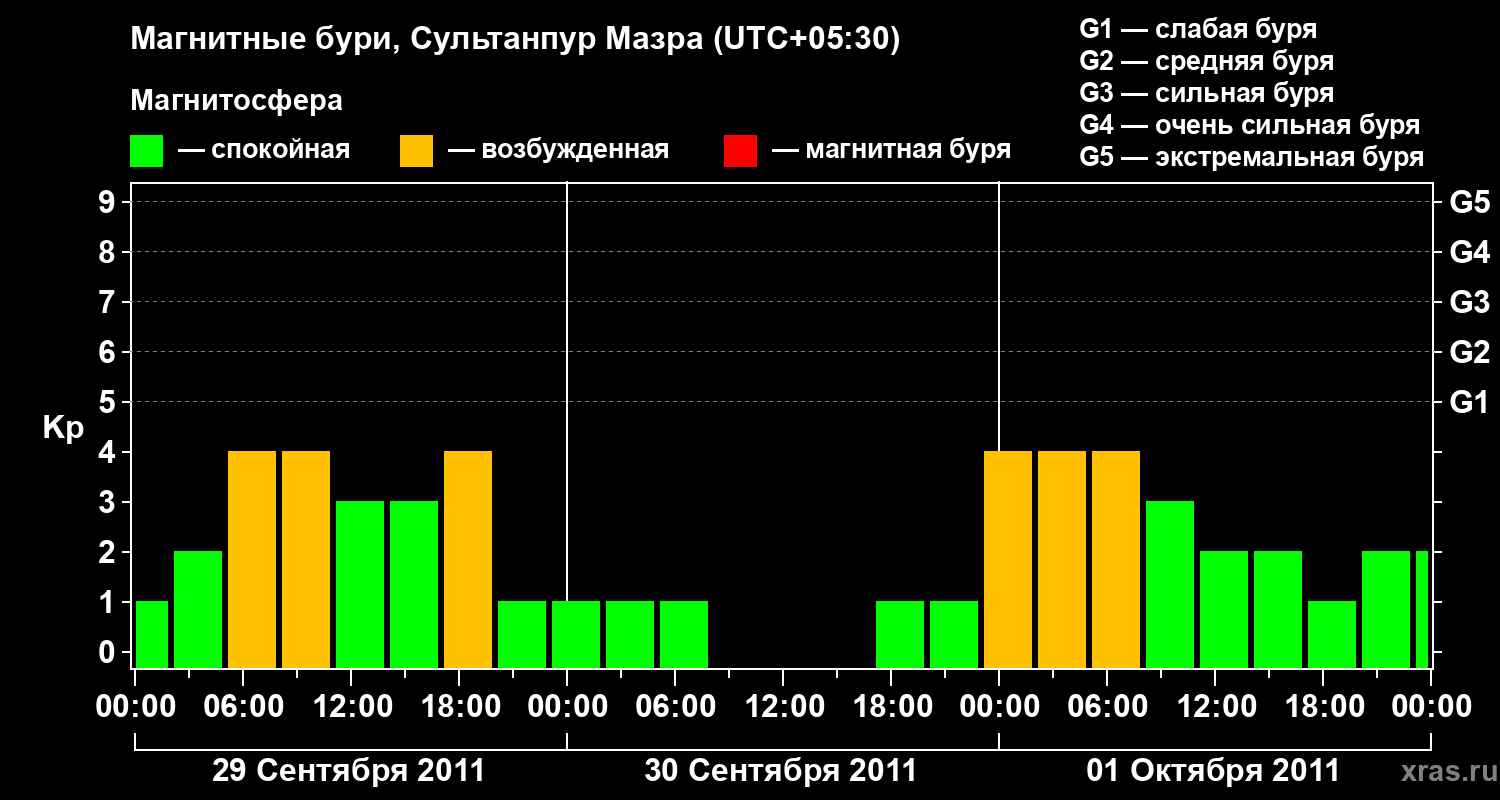Click the green Kp 3 bar at 12:00 on 29 Сентября

(x=360, y=585)
